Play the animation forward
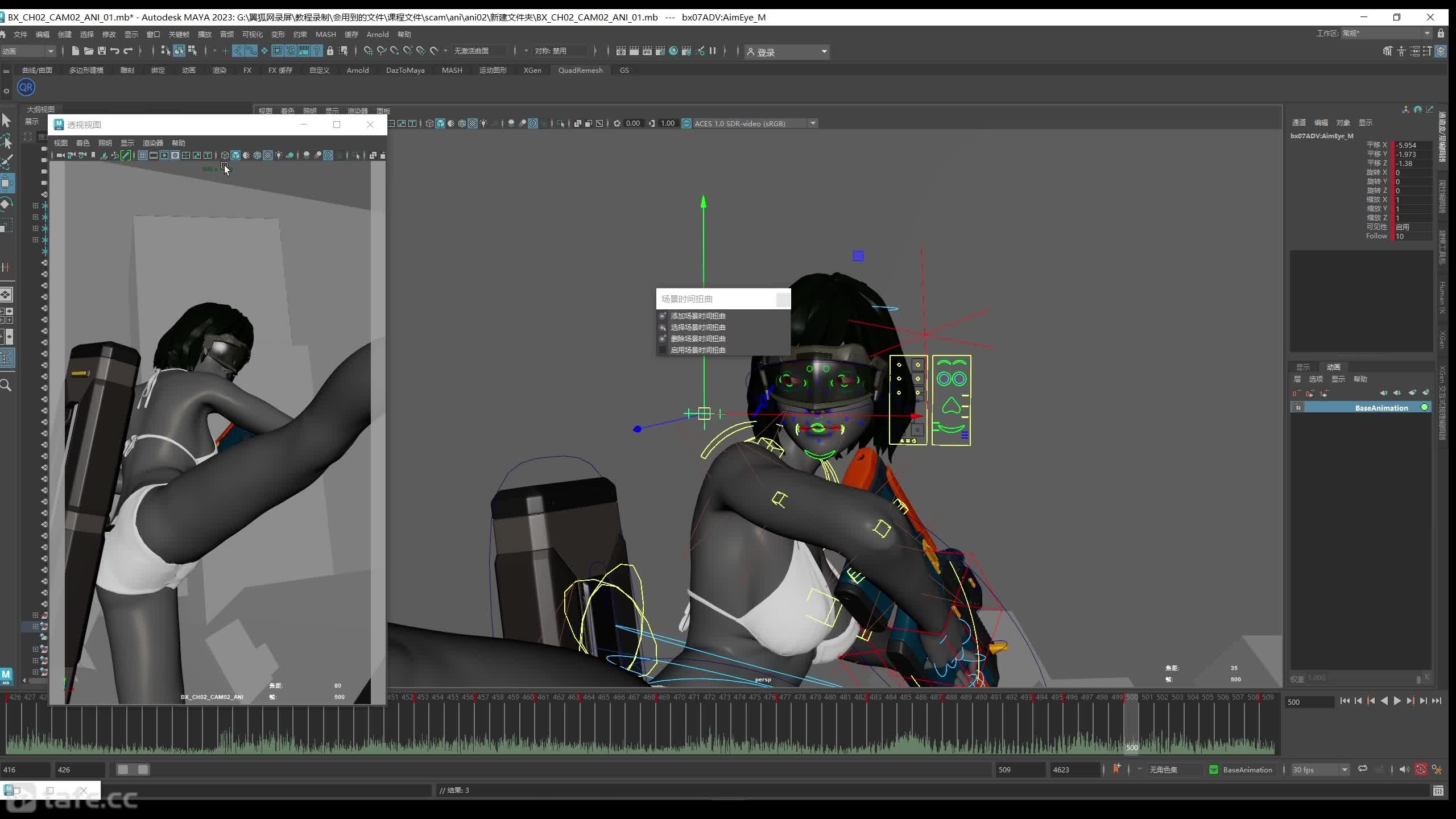This screenshot has width=1456, height=819. pos(1397,701)
